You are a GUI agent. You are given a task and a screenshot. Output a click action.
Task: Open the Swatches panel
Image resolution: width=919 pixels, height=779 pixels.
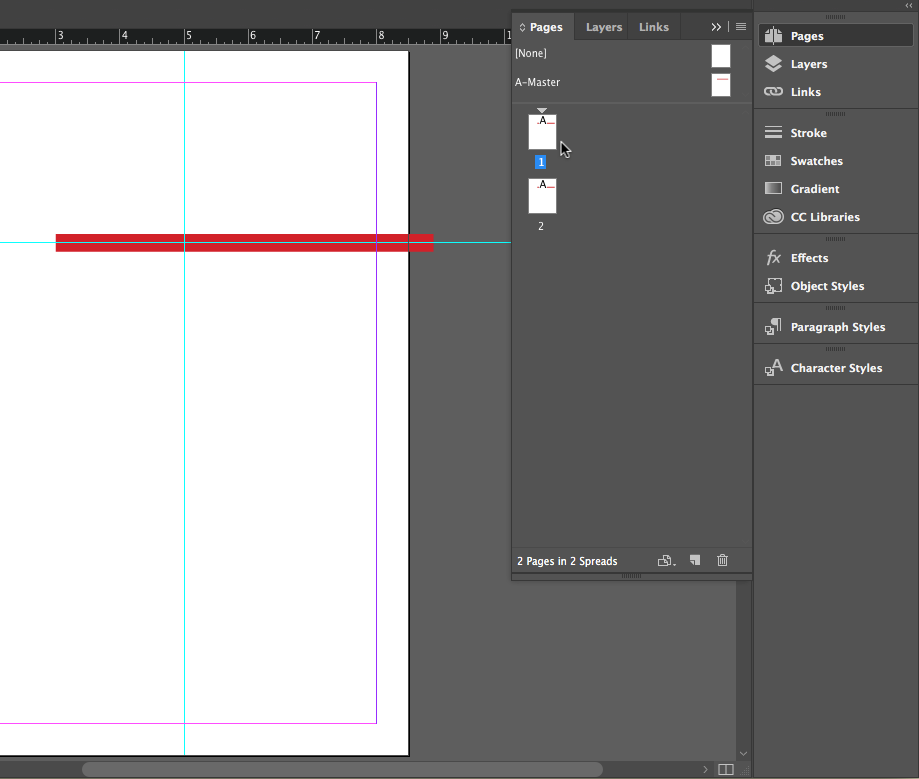[816, 161]
